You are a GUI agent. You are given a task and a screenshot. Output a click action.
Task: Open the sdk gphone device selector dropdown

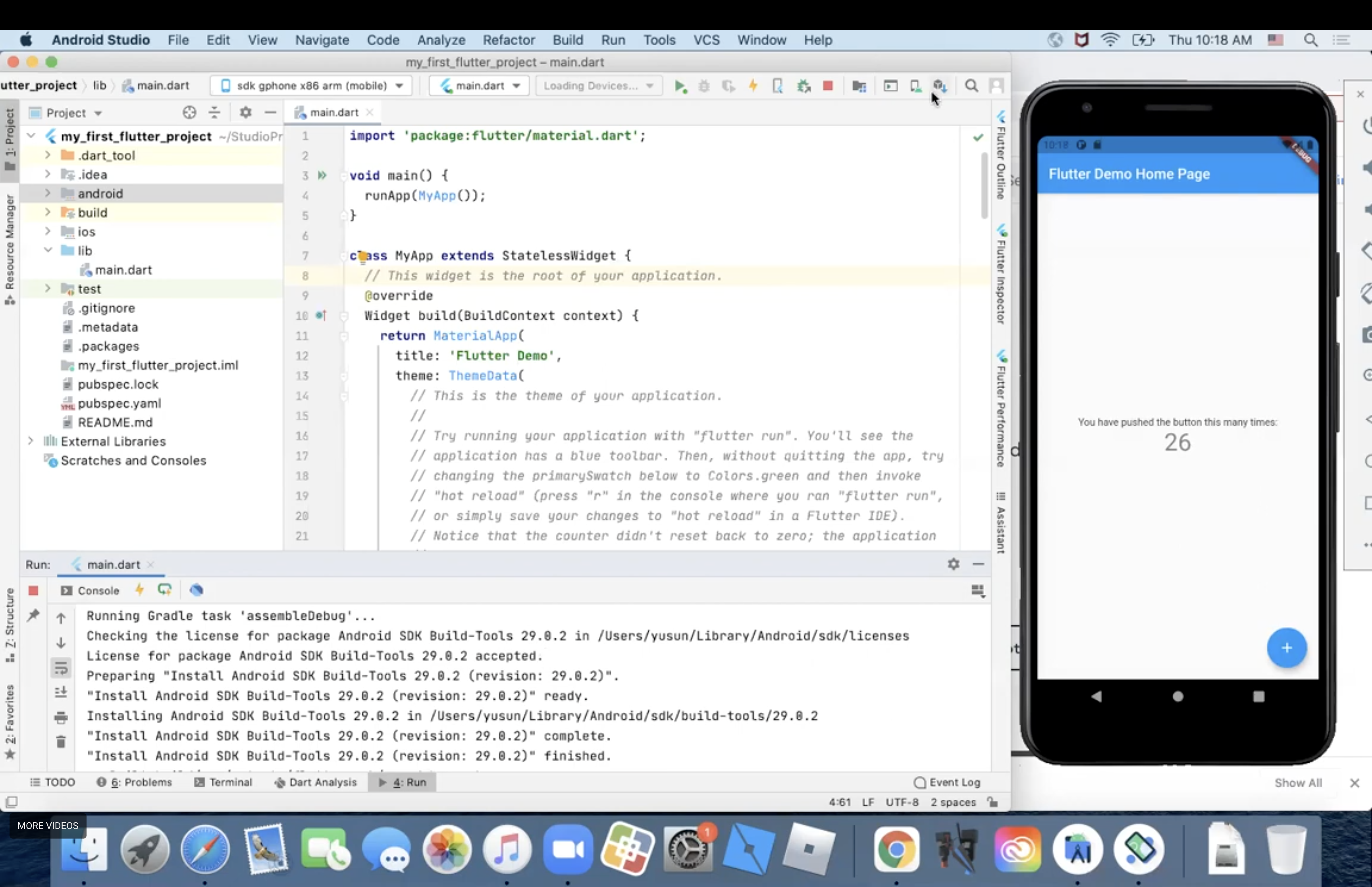[x=399, y=85]
